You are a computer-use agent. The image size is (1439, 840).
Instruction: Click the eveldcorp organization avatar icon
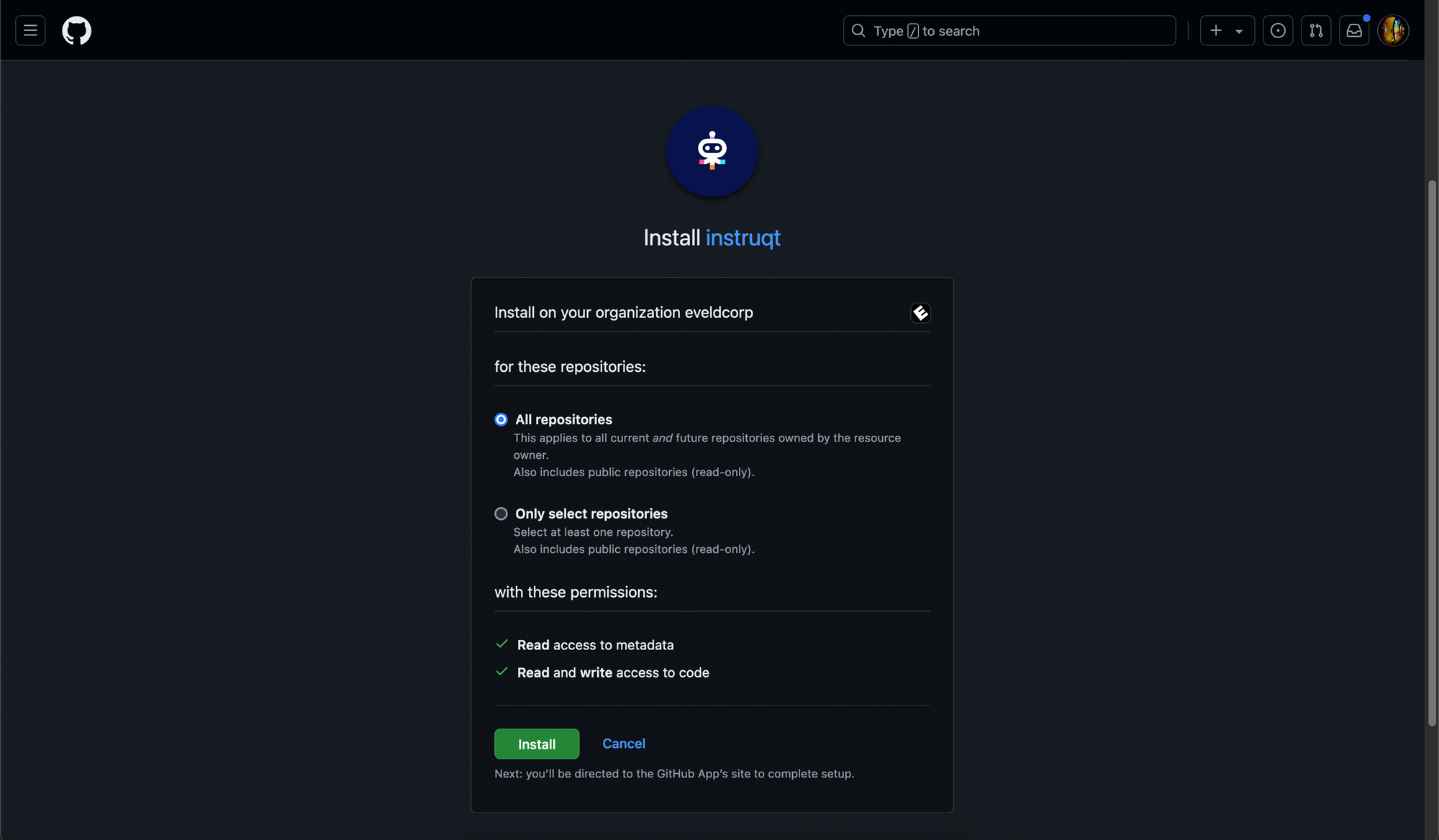(920, 313)
